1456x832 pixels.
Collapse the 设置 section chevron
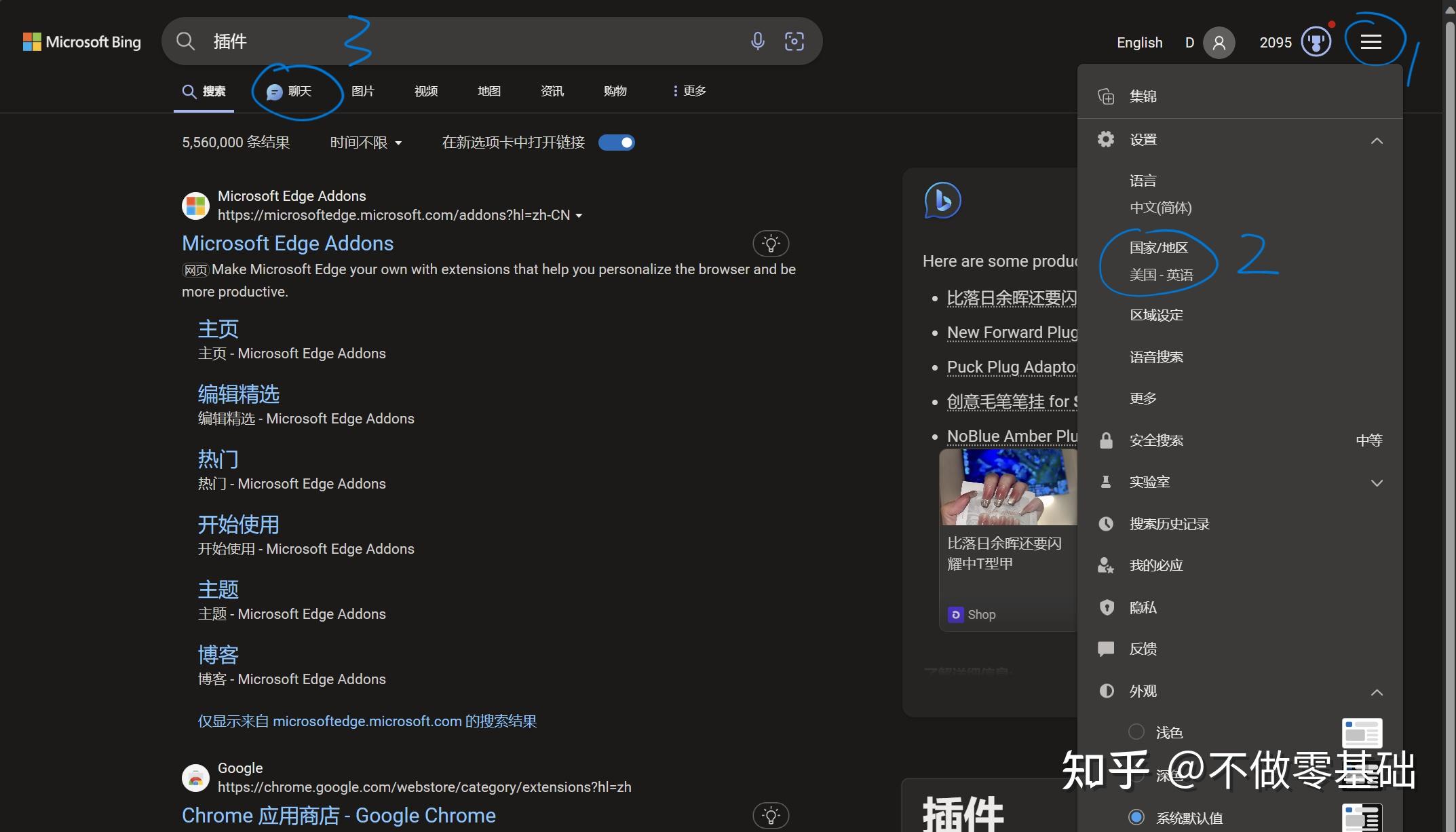click(1377, 140)
